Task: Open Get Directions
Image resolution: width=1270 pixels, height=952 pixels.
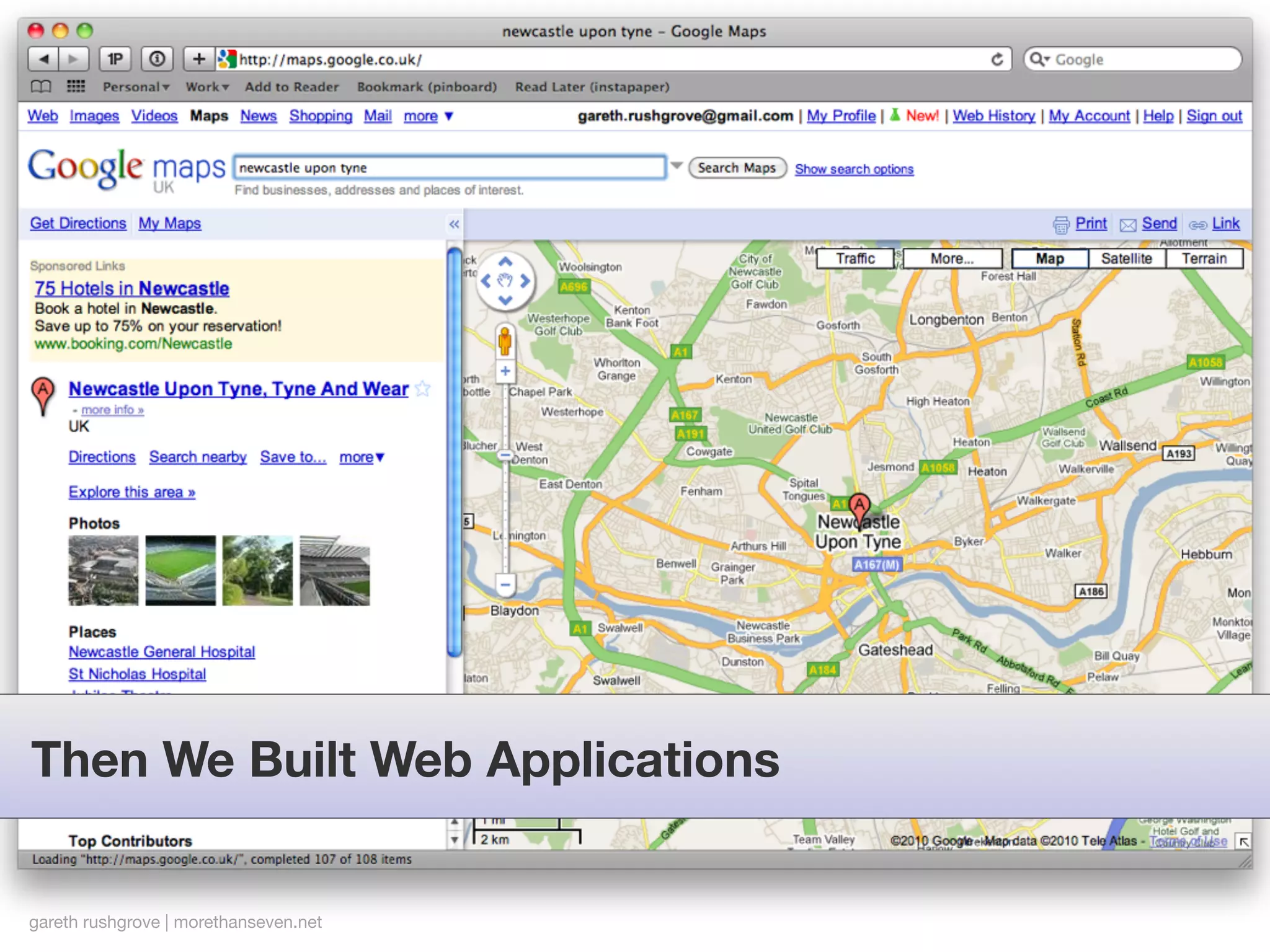Action: click(78, 223)
